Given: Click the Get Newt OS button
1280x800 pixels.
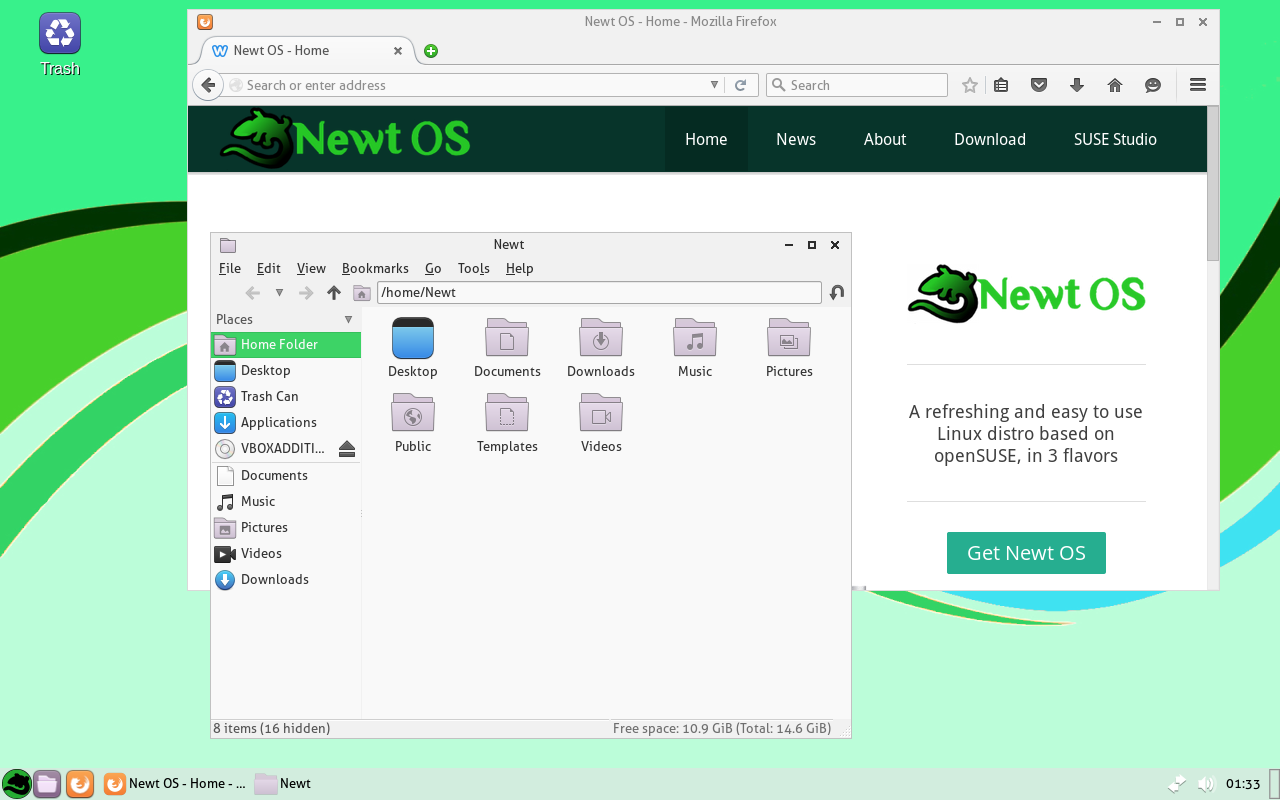Looking at the screenshot, I should pyautogui.click(x=1026, y=553).
